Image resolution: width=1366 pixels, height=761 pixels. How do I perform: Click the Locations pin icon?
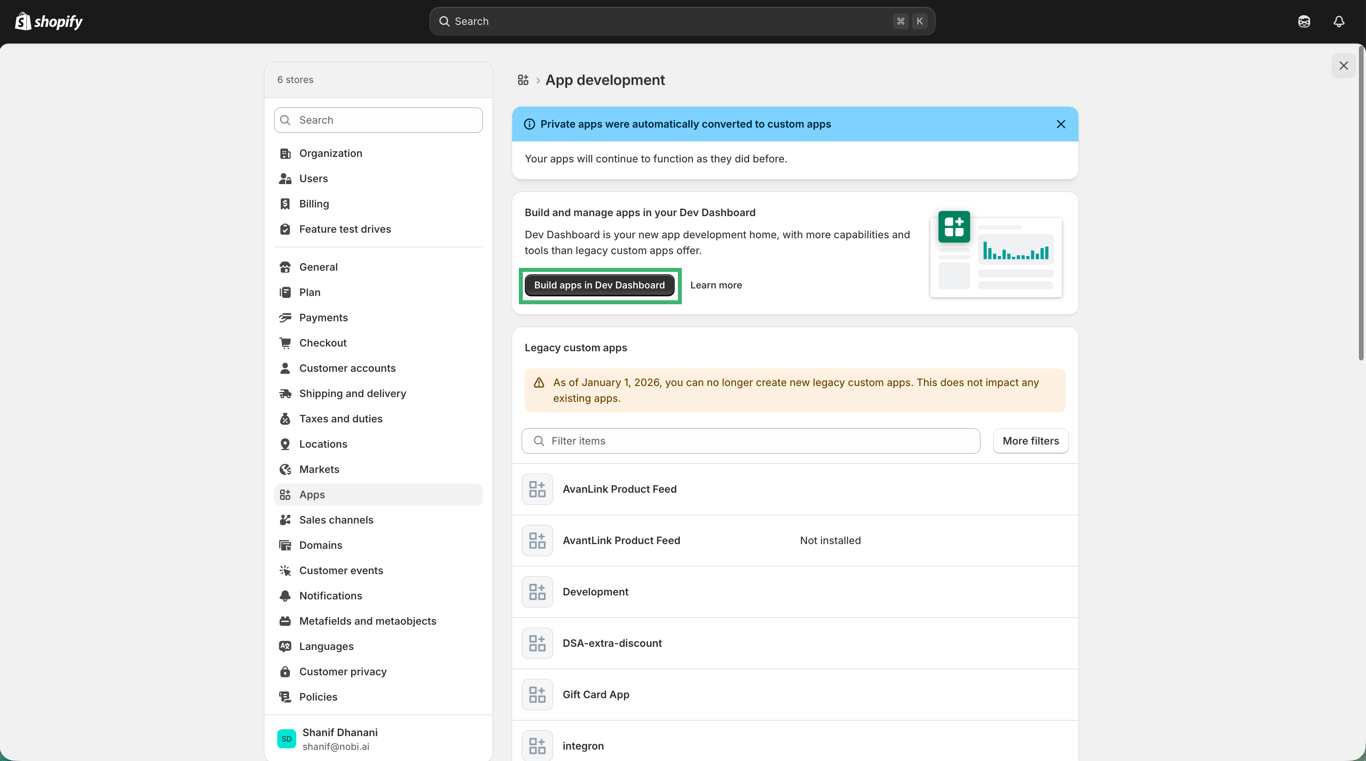(x=285, y=444)
